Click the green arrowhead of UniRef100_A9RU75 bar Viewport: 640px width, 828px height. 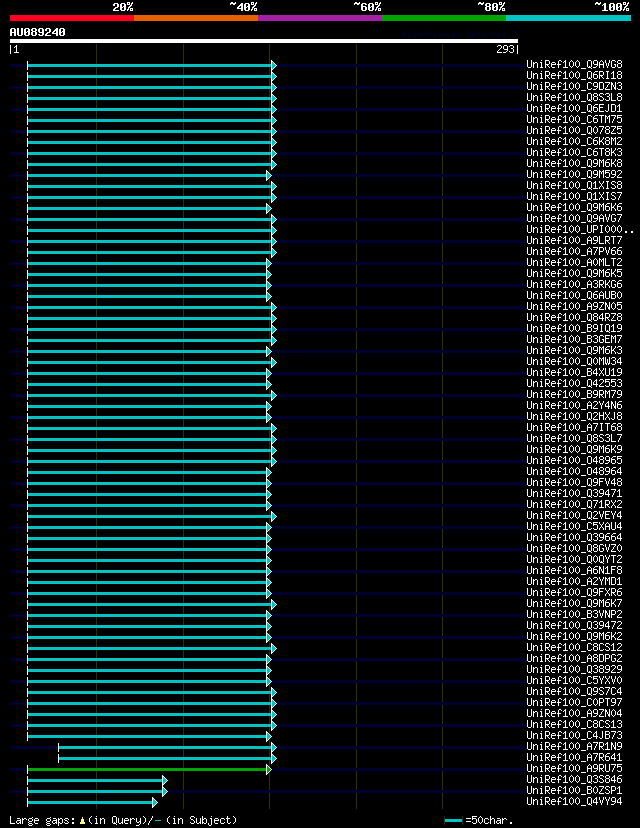click(x=269, y=770)
